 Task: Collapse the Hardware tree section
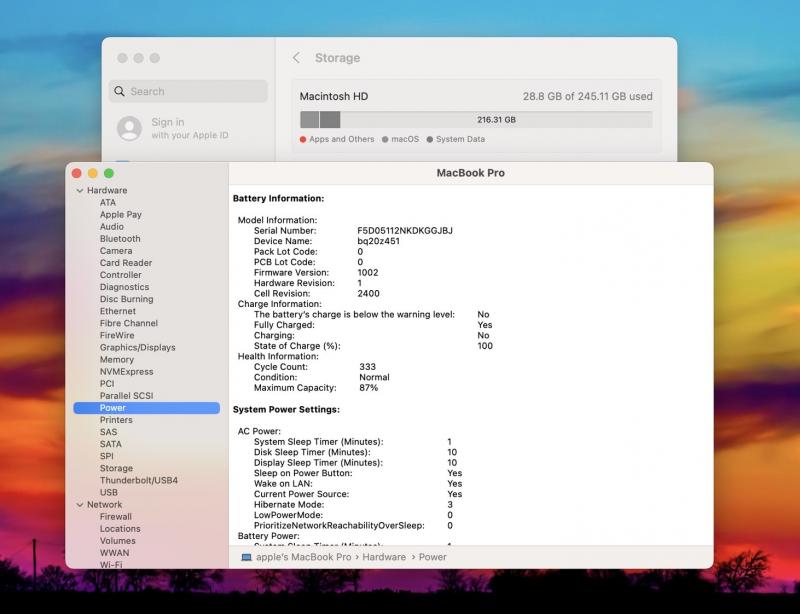(79, 190)
